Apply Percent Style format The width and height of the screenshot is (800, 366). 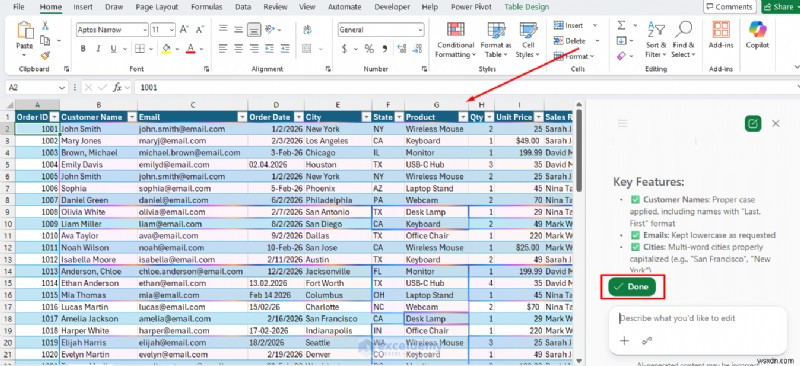[369, 49]
